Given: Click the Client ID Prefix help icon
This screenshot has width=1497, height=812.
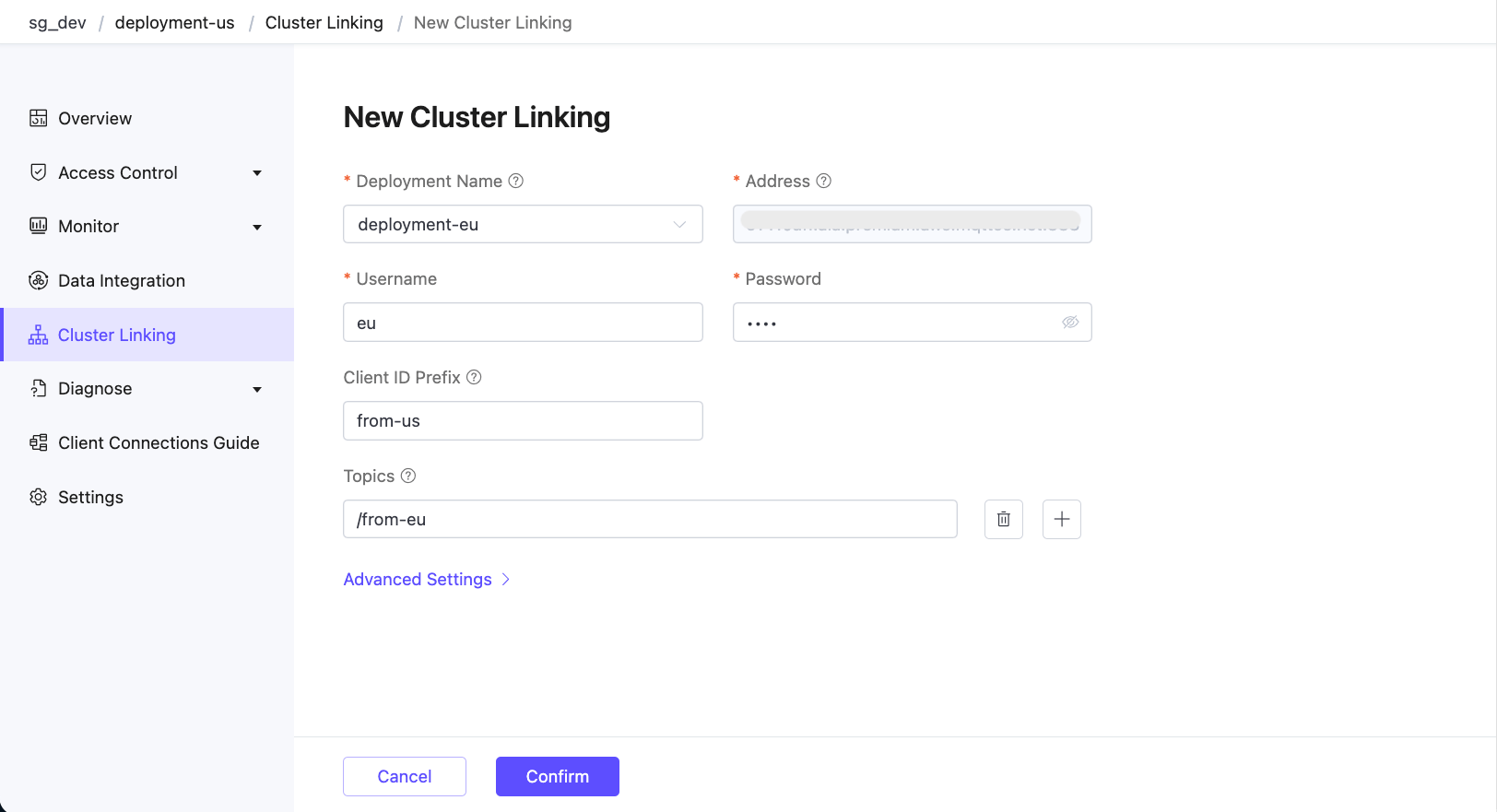Looking at the screenshot, I should point(474,377).
